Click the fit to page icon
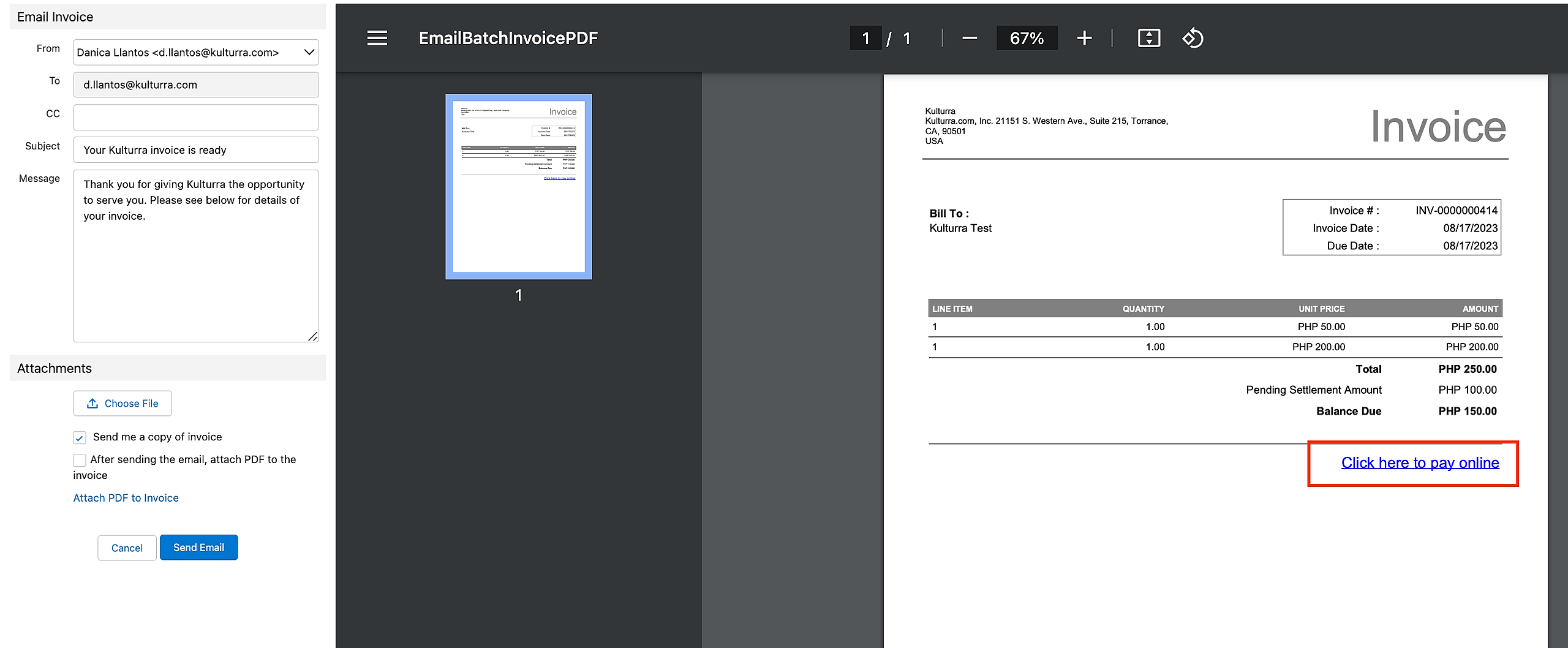Screen dimensions: 1568x648 (1148, 38)
